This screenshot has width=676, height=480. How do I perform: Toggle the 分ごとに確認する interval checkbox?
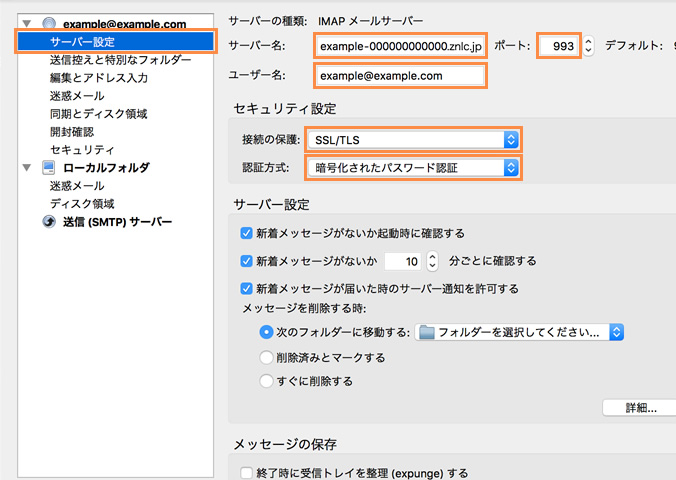(246, 261)
